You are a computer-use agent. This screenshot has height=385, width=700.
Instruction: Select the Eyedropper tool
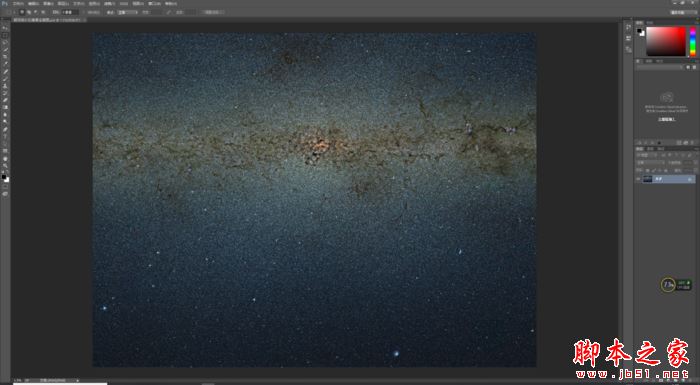(x=5, y=63)
